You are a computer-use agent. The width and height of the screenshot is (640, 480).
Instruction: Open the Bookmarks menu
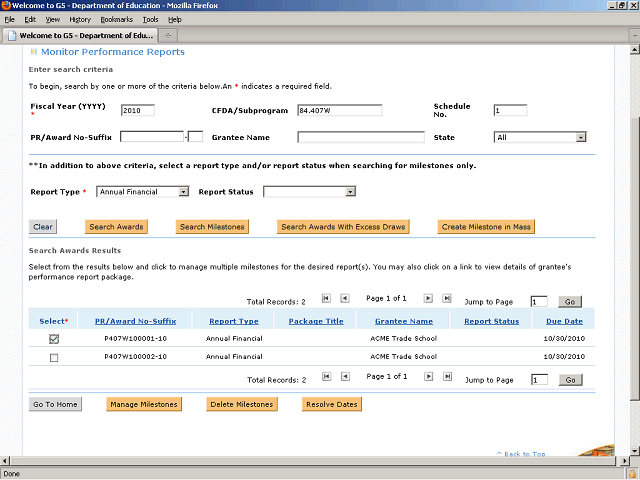click(116, 19)
